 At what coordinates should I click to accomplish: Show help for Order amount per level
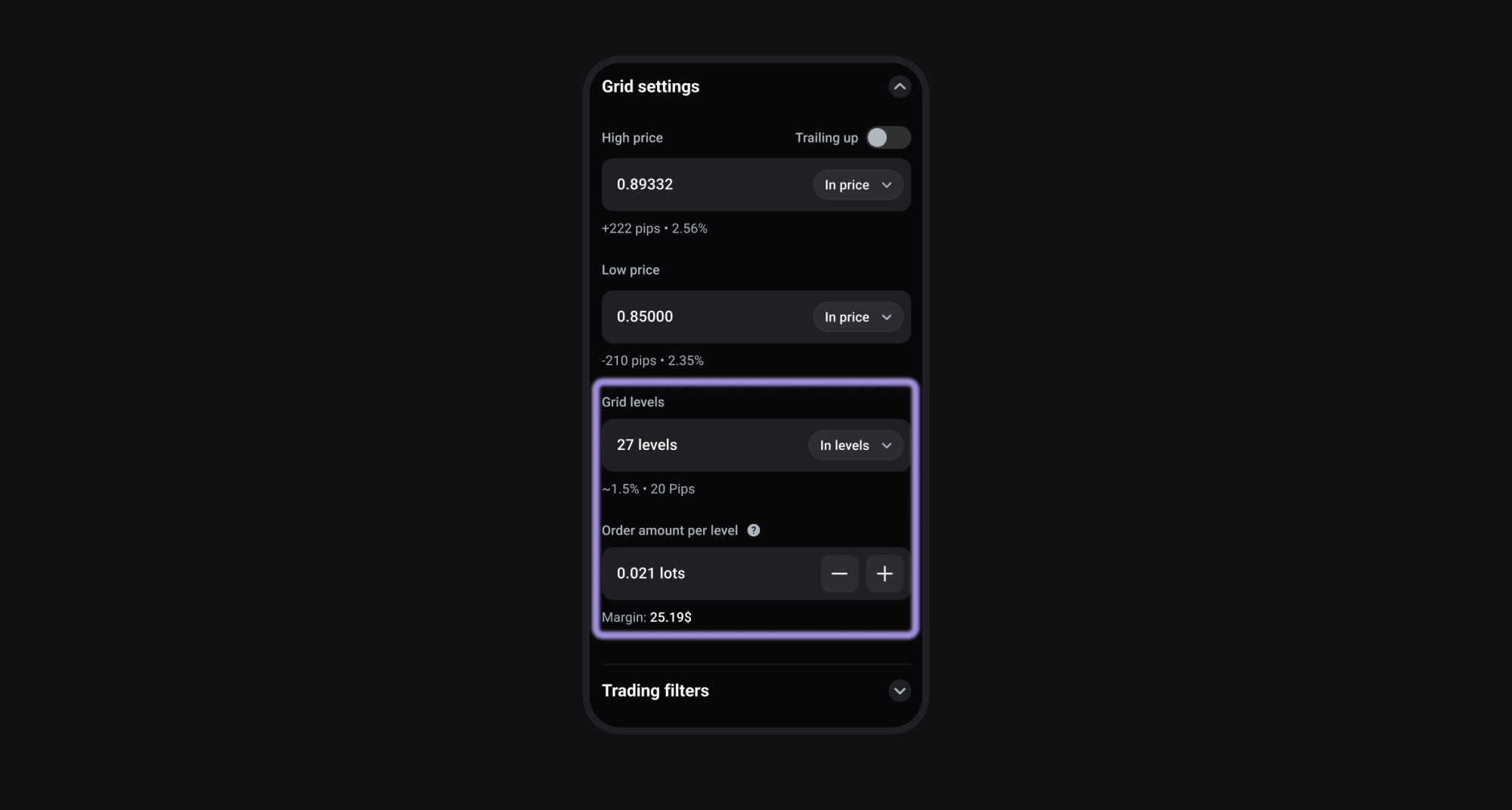coord(754,530)
